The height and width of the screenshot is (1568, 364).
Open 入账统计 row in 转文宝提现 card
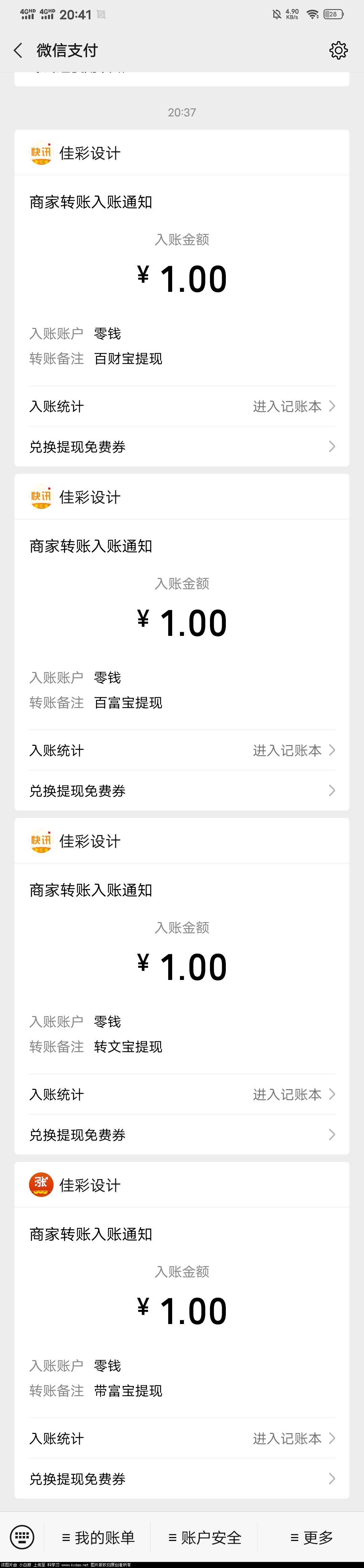57,1095
